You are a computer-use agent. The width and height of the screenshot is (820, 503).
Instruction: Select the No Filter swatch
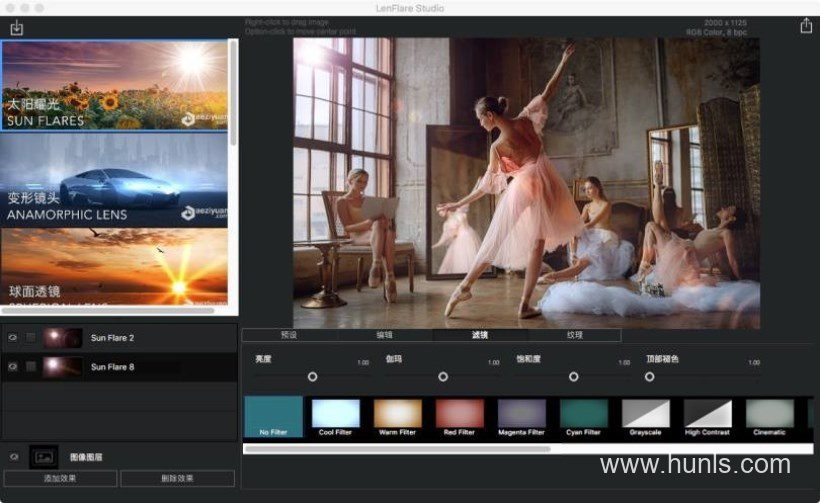point(274,417)
